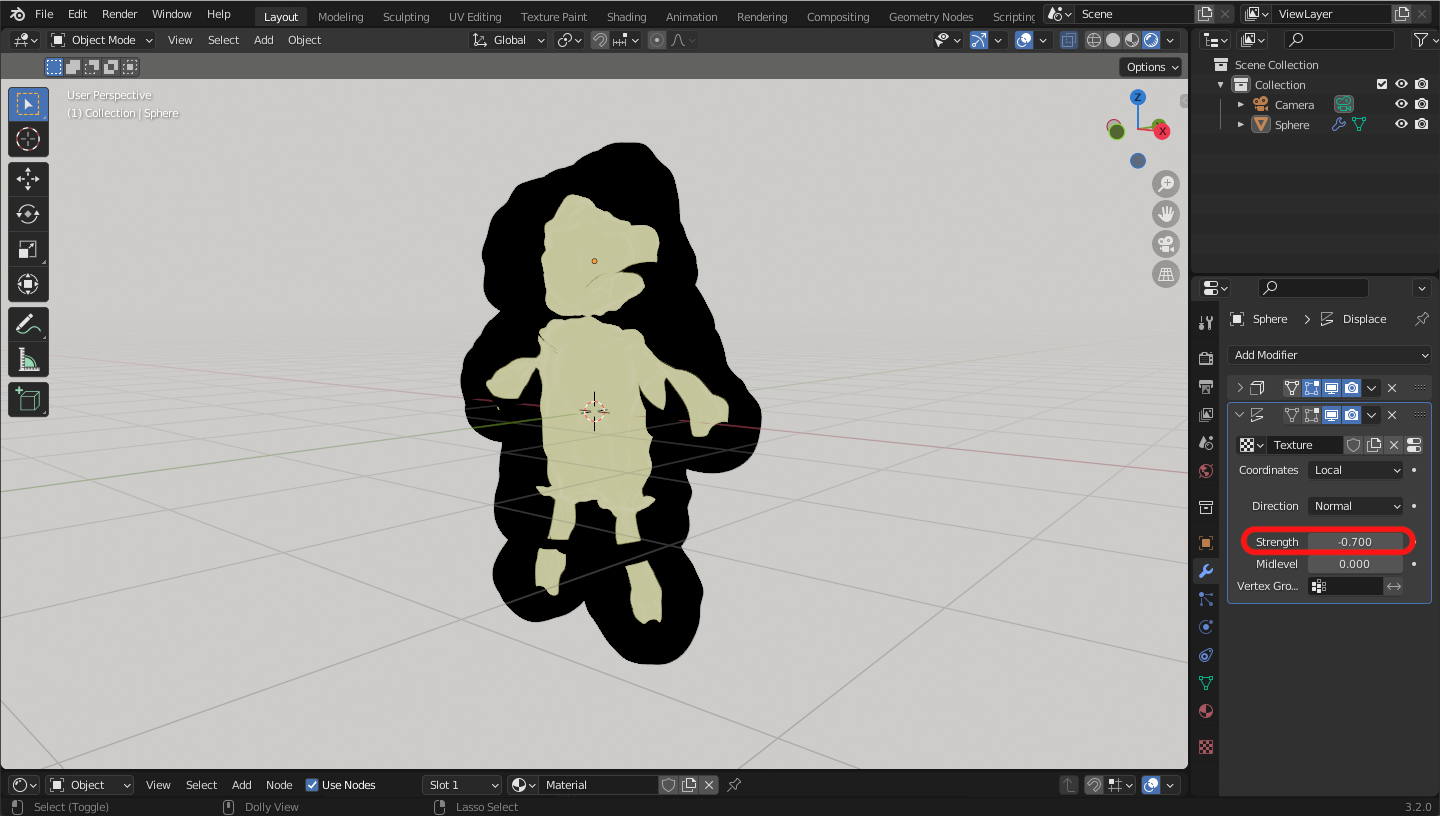Remove the Displace modifier with its X button
The width and height of the screenshot is (1440, 816).
point(1392,415)
